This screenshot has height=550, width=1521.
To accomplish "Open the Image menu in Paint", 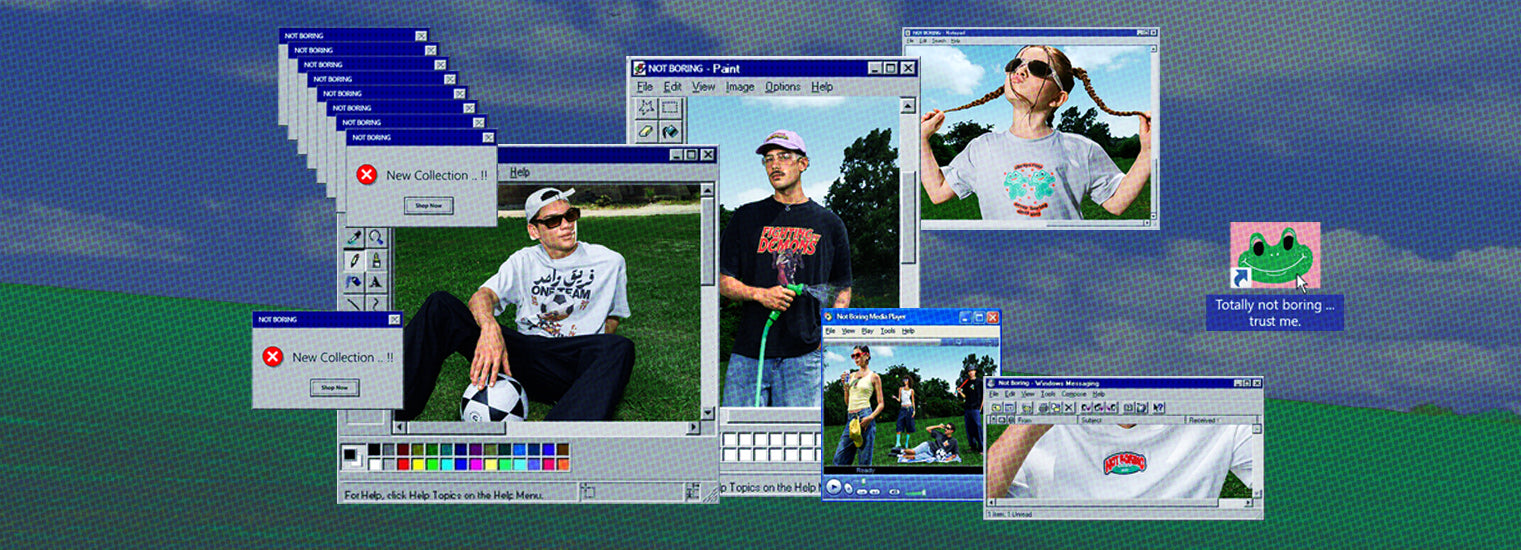I will (740, 87).
